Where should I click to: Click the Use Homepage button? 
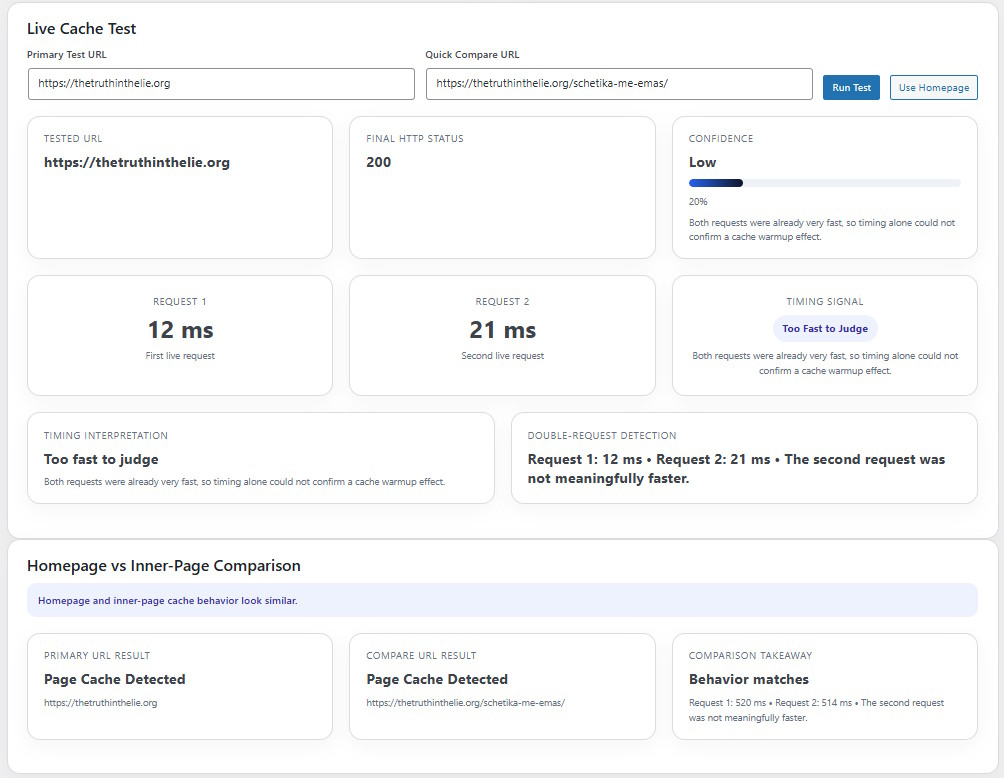point(934,88)
